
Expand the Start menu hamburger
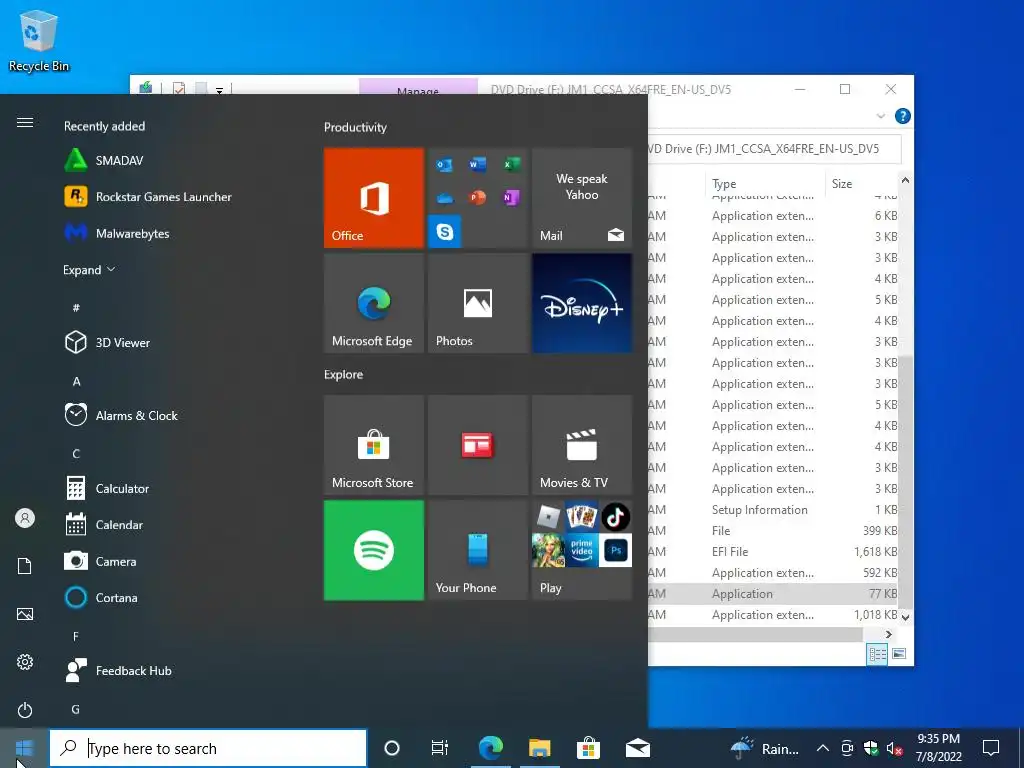point(25,123)
